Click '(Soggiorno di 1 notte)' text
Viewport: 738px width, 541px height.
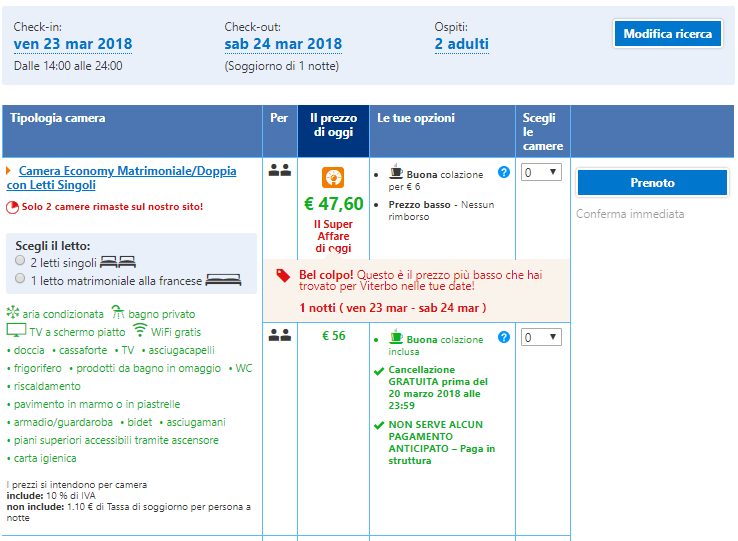(281, 66)
